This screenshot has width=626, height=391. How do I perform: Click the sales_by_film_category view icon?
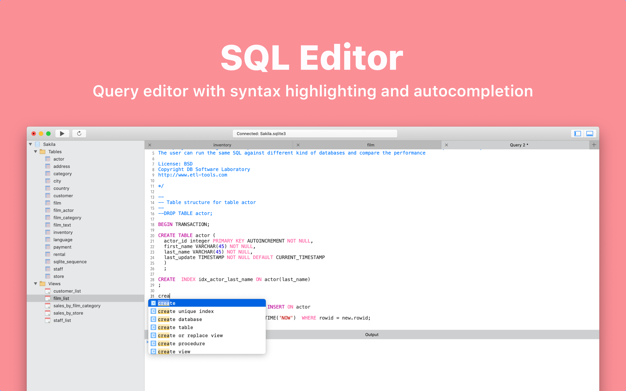coord(48,306)
